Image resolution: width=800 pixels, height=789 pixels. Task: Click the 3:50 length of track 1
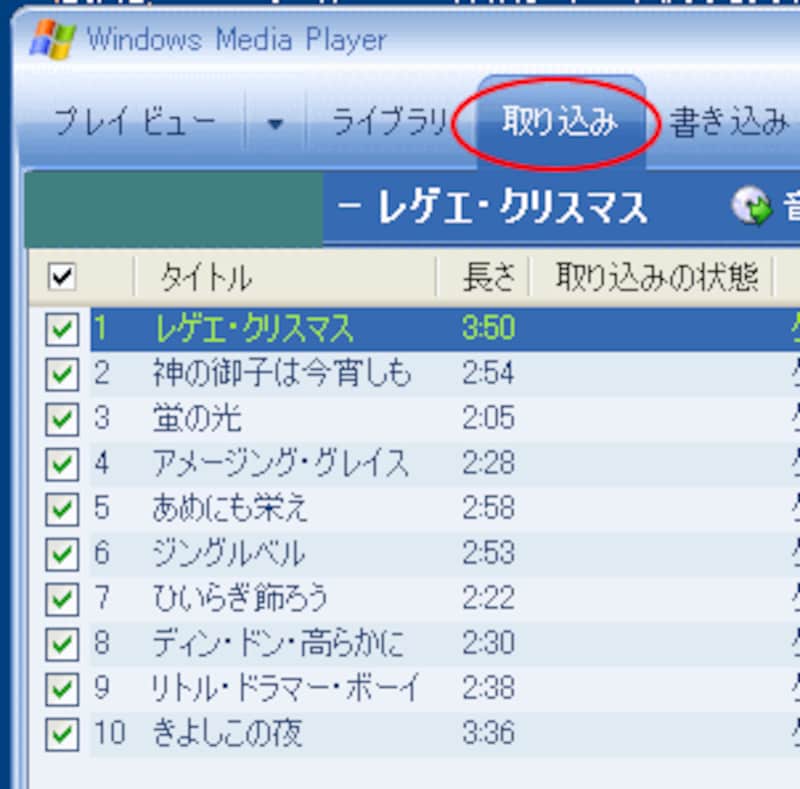coord(488,328)
